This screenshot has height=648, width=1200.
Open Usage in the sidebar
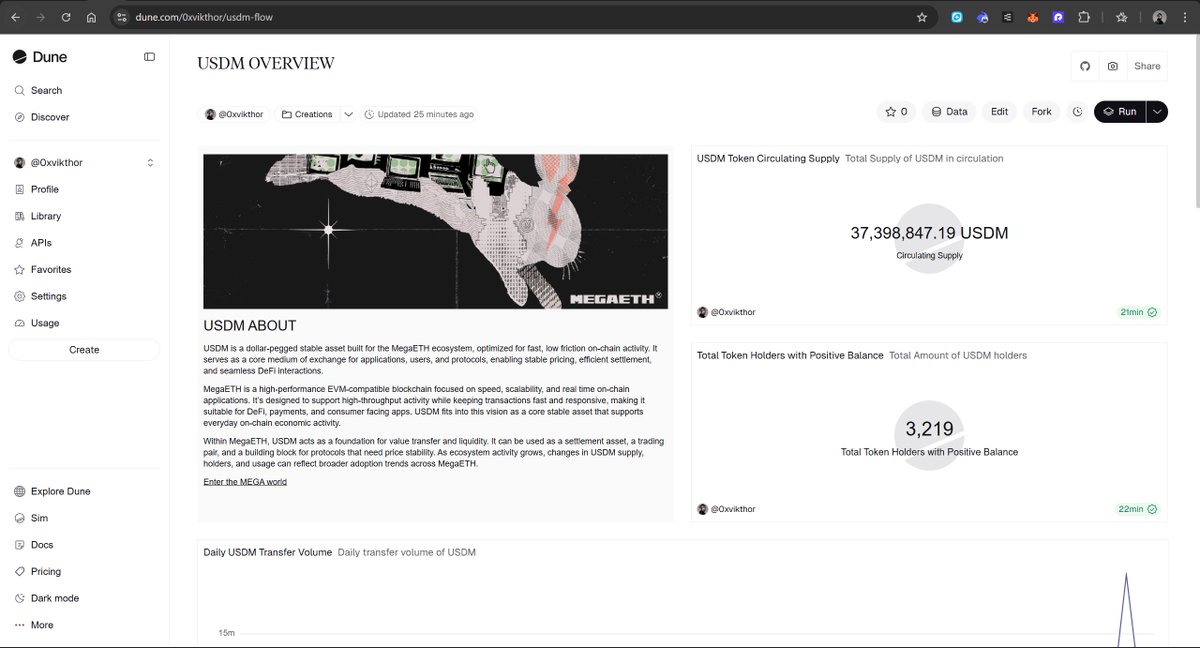pos(84,323)
